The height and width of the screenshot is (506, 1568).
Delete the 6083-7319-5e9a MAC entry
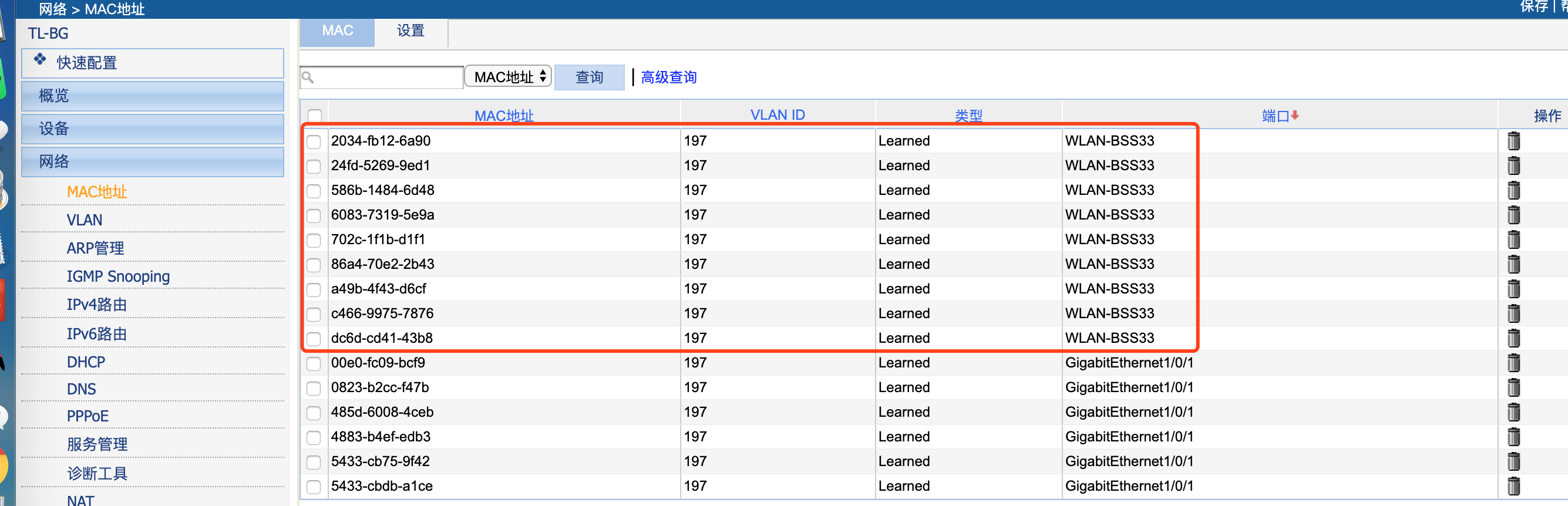click(1513, 215)
